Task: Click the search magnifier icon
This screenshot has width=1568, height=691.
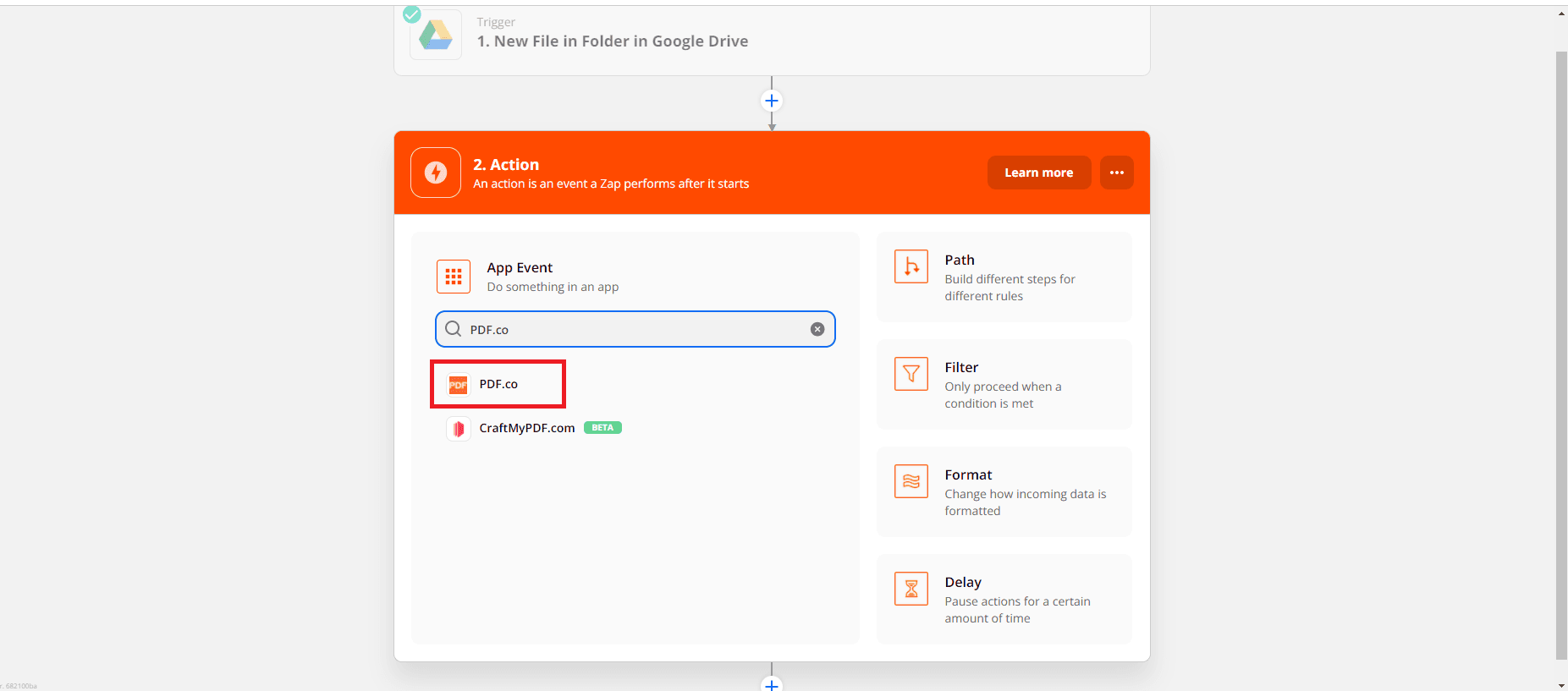Action: [x=454, y=329]
